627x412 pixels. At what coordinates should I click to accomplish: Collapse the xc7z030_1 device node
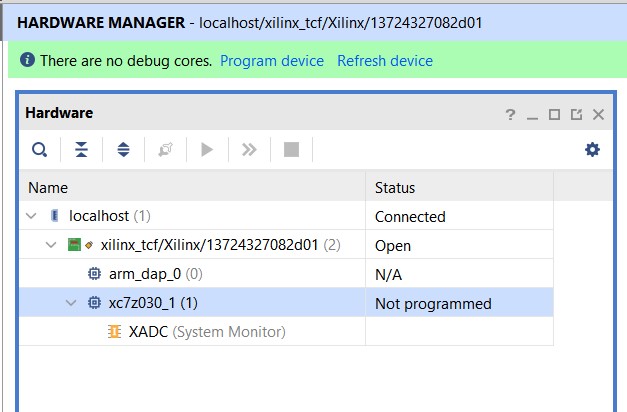point(71,303)
